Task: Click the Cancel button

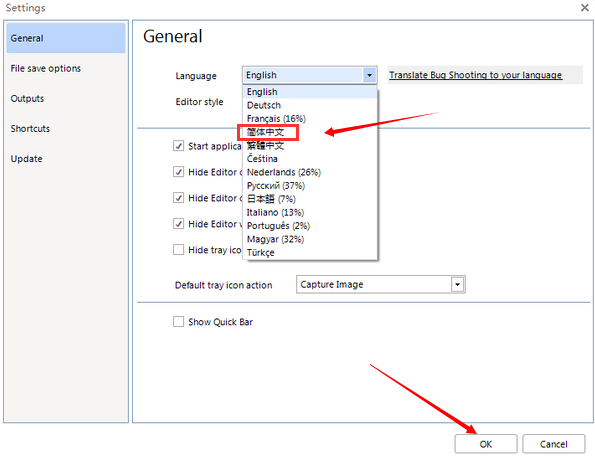Action: click(x=554, y=444)
